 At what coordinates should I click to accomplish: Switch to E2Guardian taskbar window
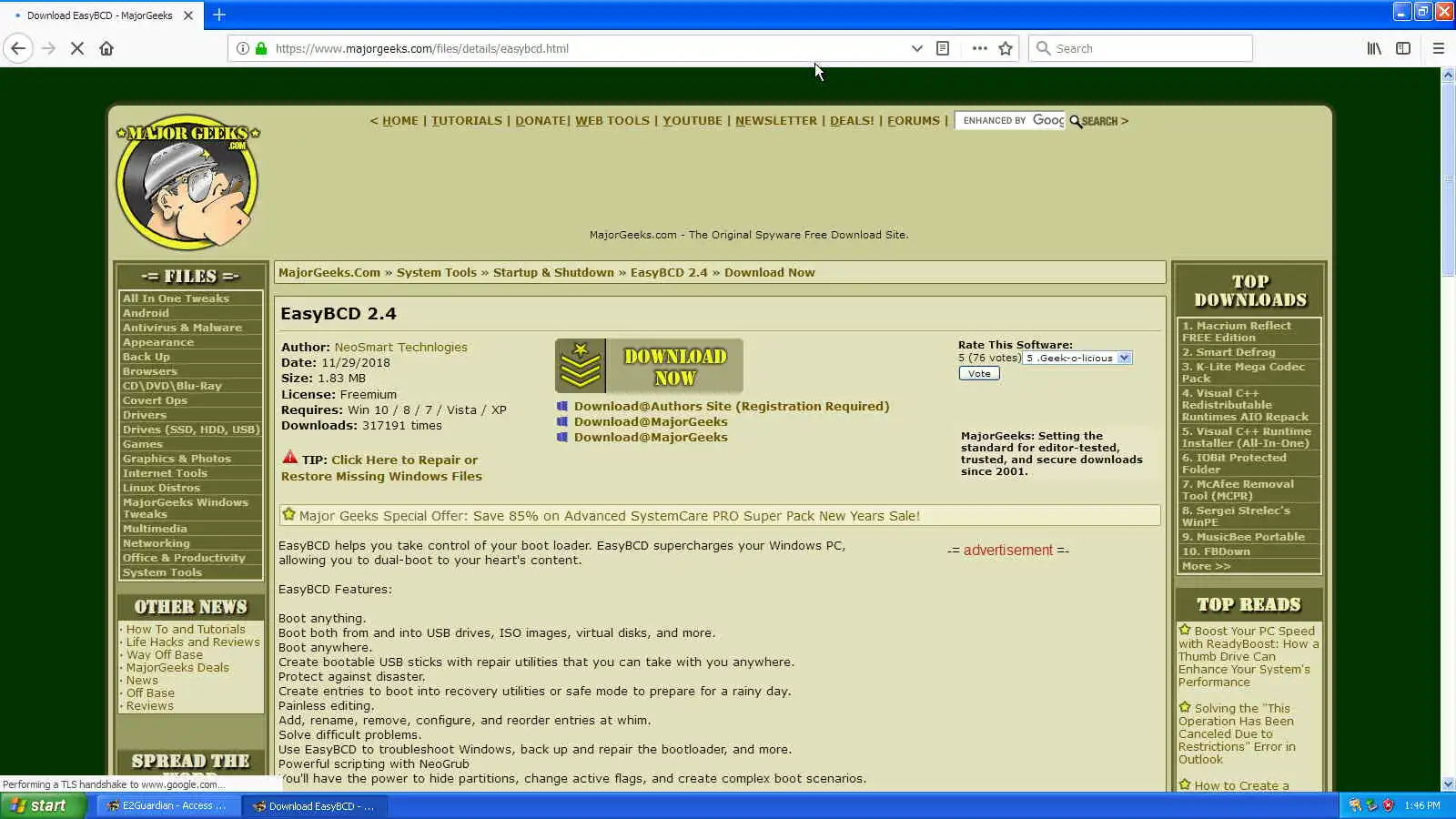point(167,805)
